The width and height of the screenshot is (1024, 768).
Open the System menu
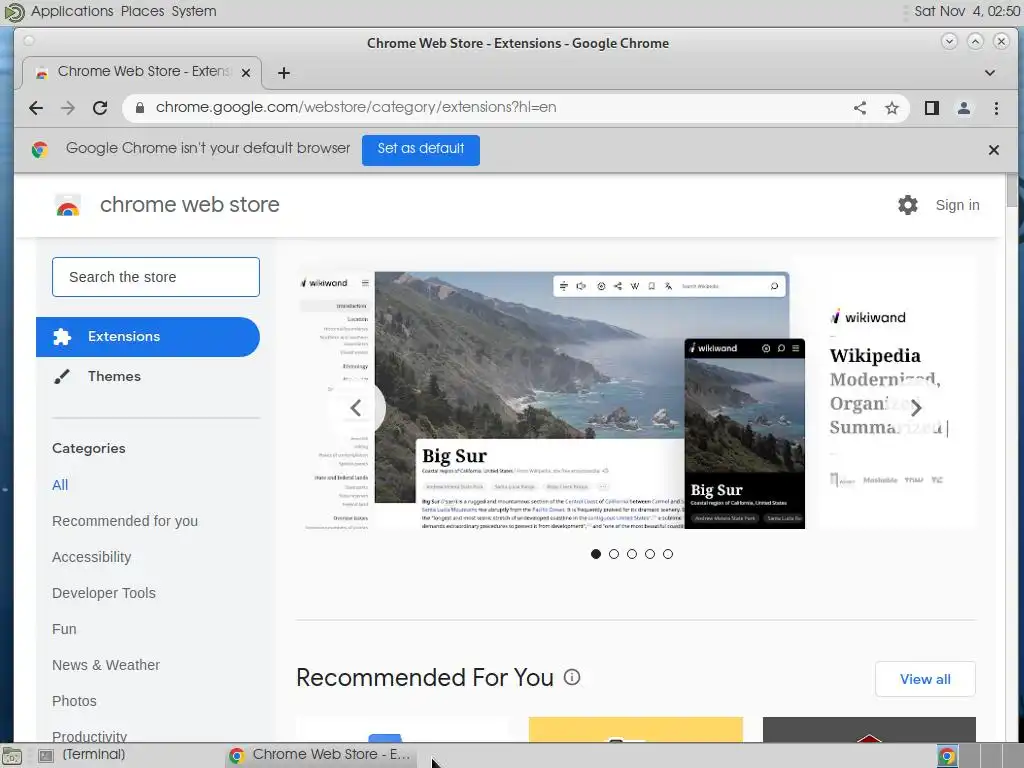[x=194, y=11]
